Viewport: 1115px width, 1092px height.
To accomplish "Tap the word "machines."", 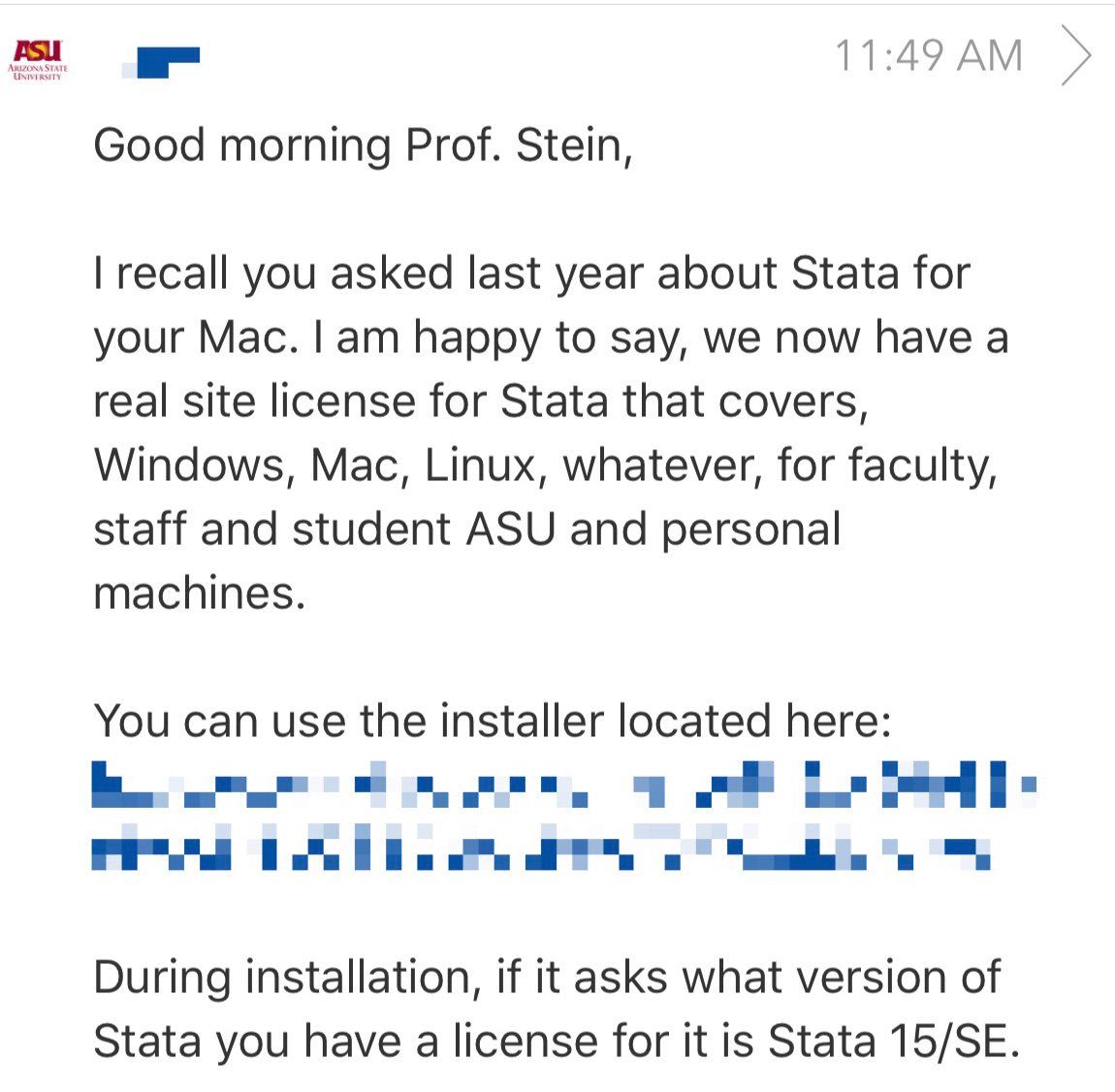I will click(x=199, y=594).
